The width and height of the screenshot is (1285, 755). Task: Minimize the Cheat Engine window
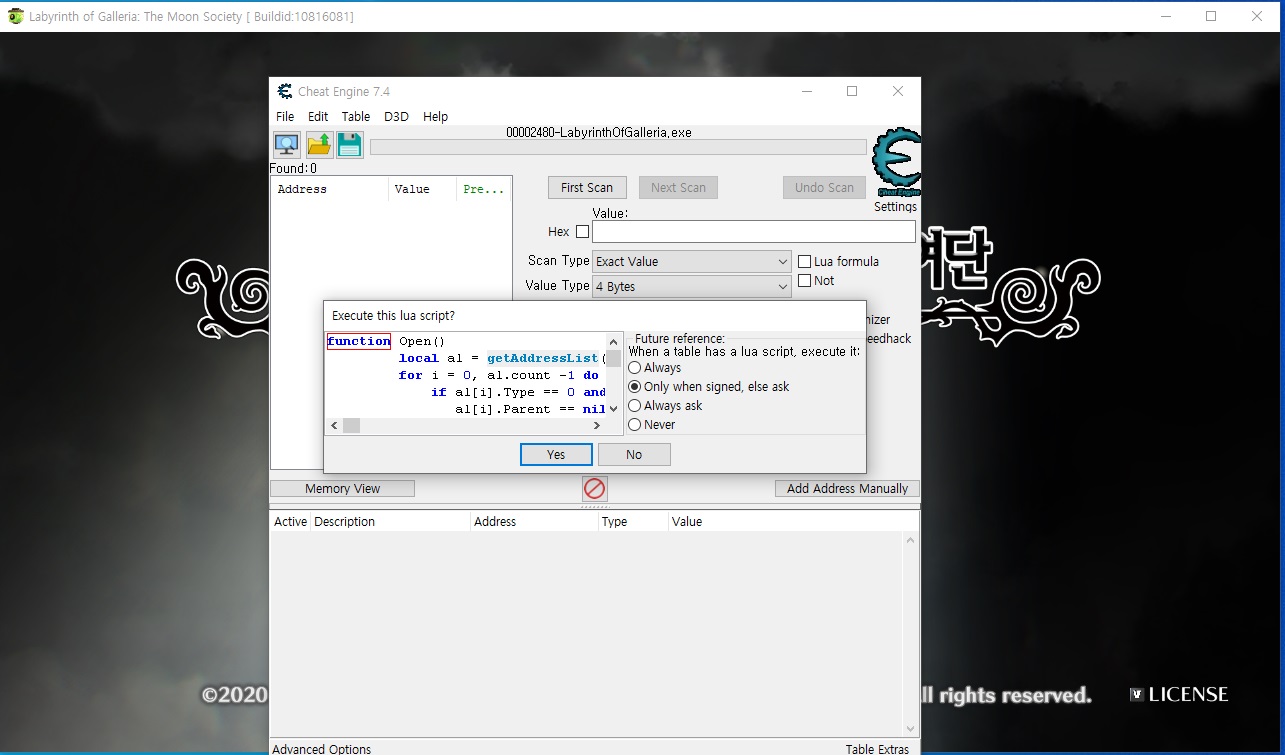(806, 91)
